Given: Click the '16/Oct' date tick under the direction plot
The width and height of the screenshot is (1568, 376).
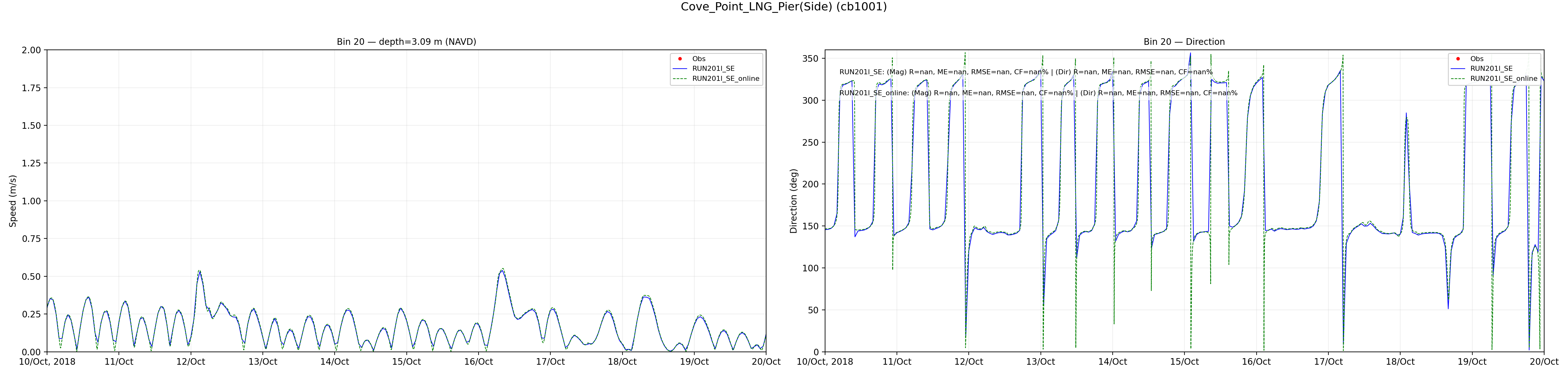Looking at the screenshot, I should click(x=1256, y=361).
